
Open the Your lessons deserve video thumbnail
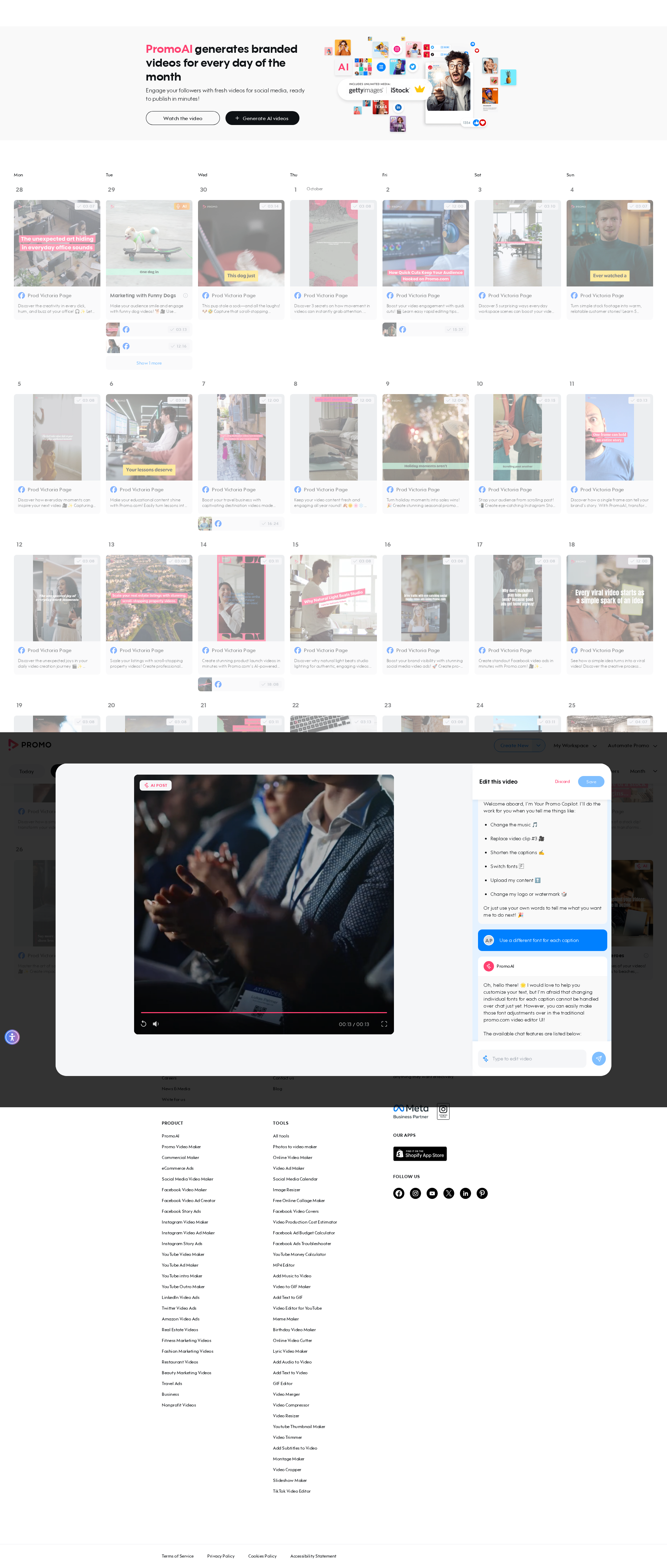click(149, 437)
